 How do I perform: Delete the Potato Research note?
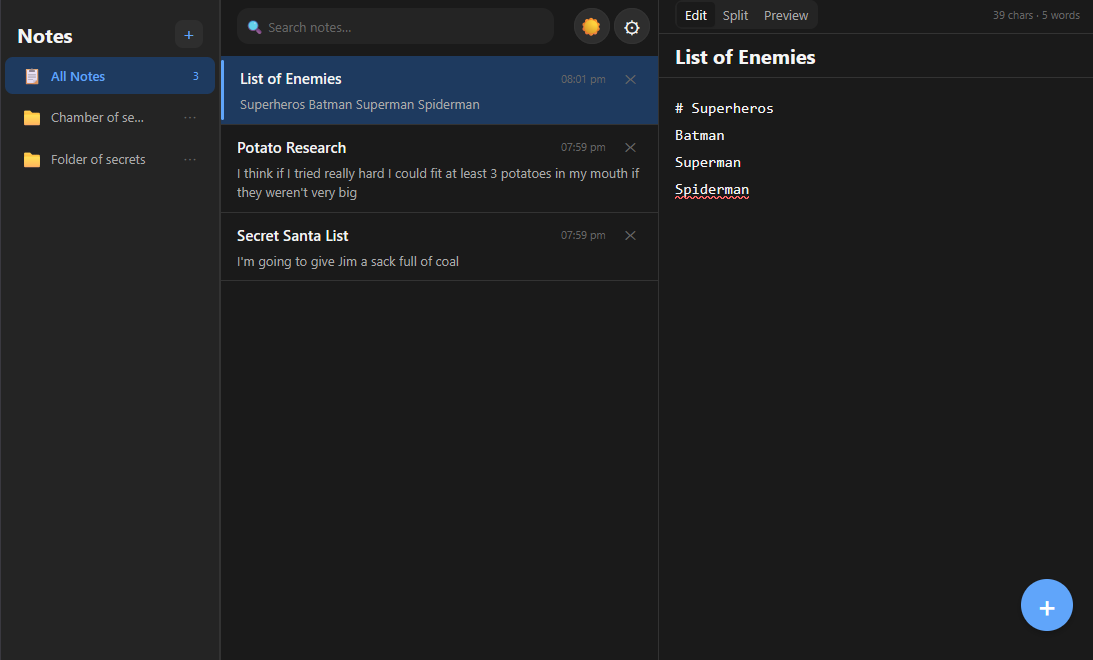tap(630, 147)
